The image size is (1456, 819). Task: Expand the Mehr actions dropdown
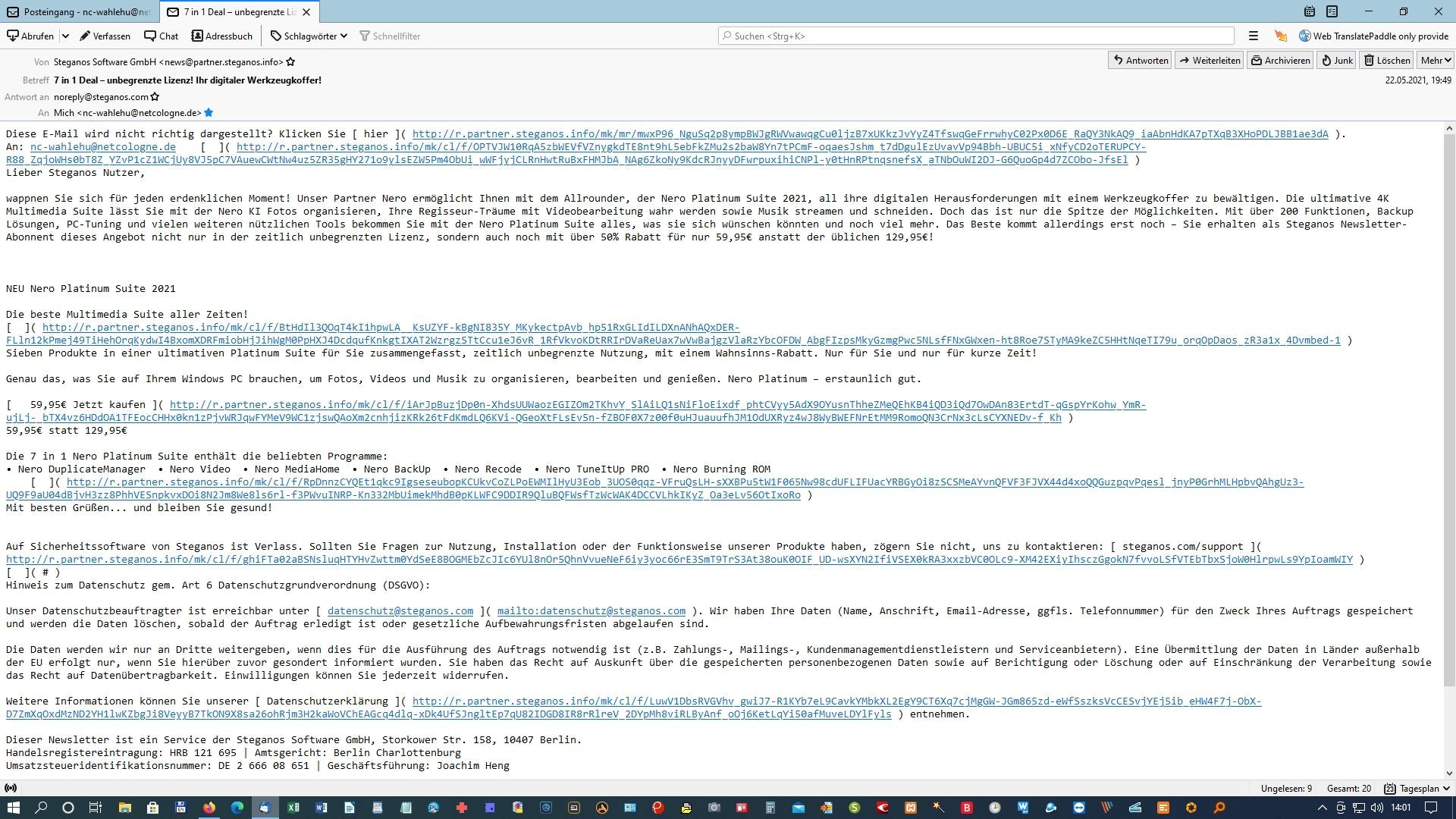1436,61
